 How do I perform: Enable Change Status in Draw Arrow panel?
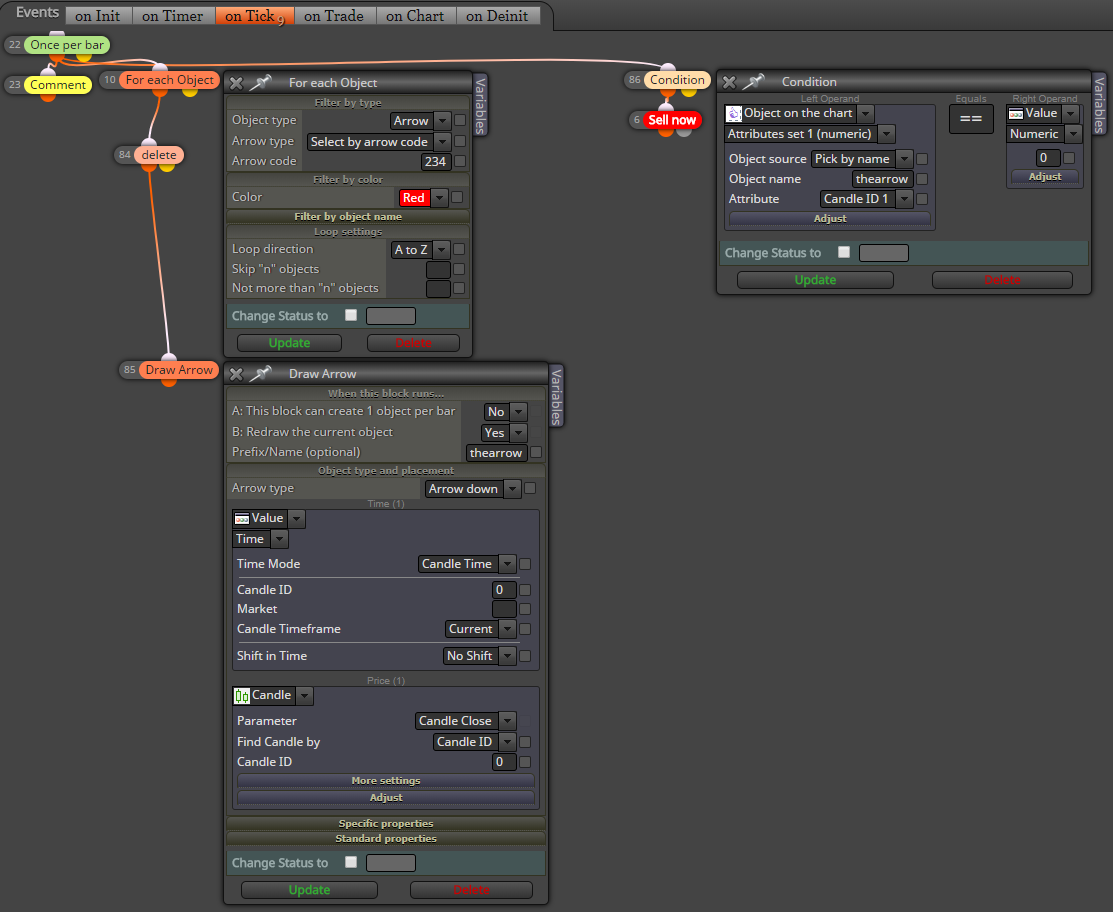351,862
